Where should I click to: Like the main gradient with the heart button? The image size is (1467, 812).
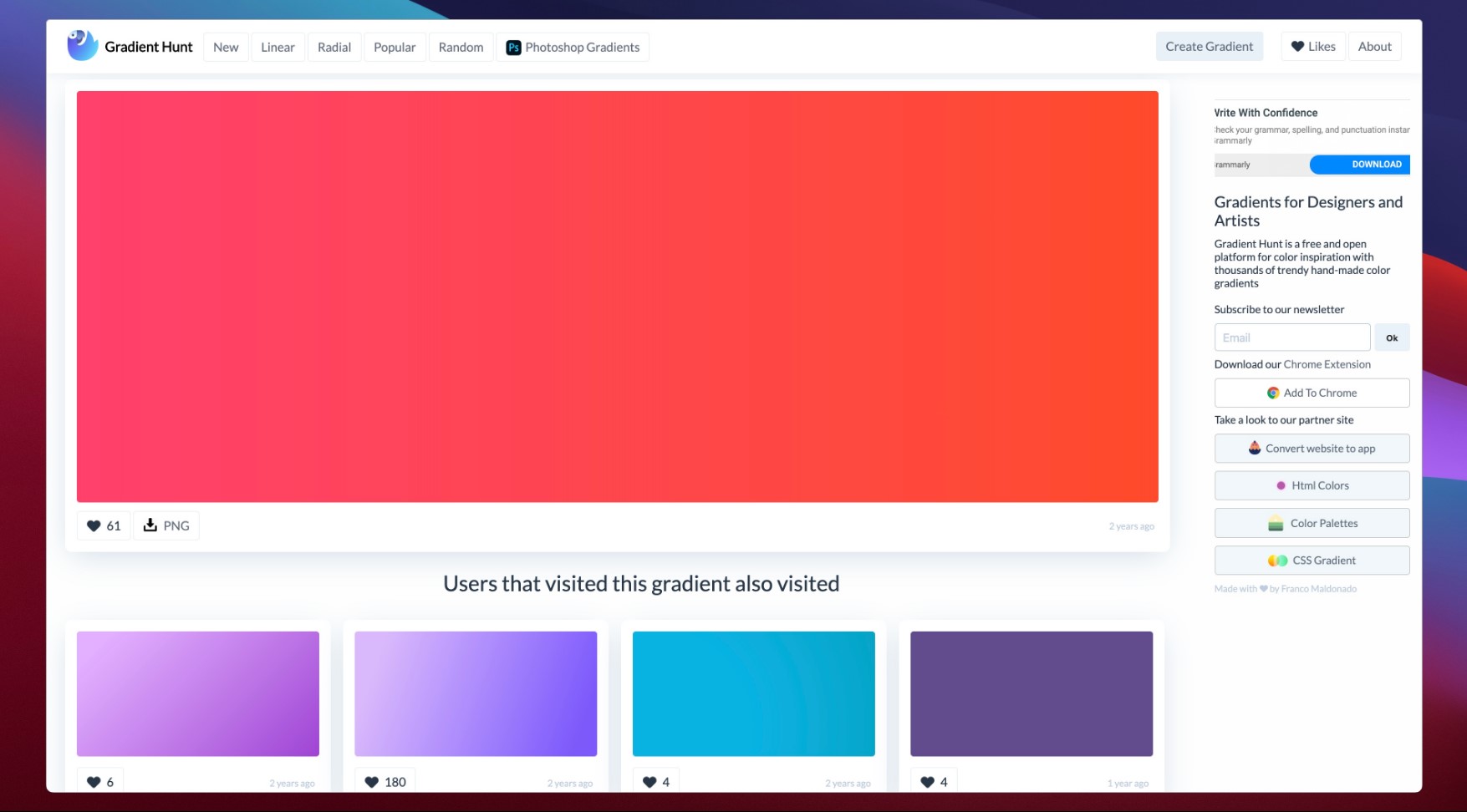[94, 525]
